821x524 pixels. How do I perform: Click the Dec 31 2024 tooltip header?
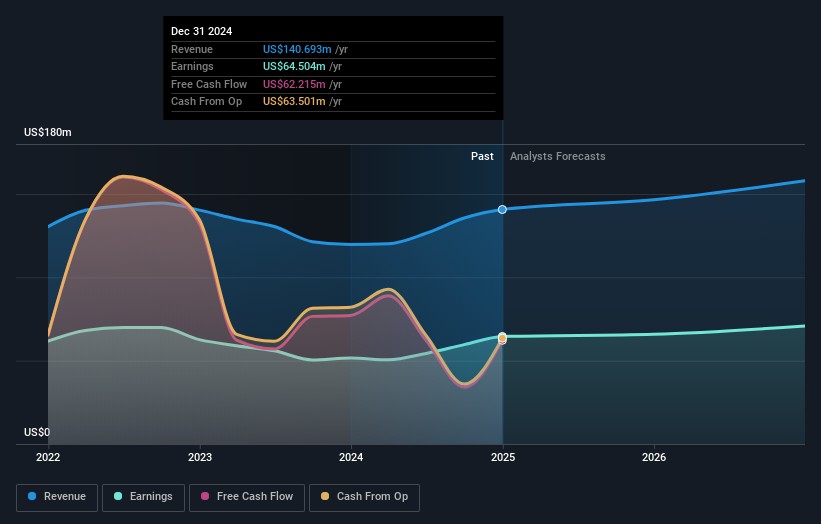tap(201, 31)
